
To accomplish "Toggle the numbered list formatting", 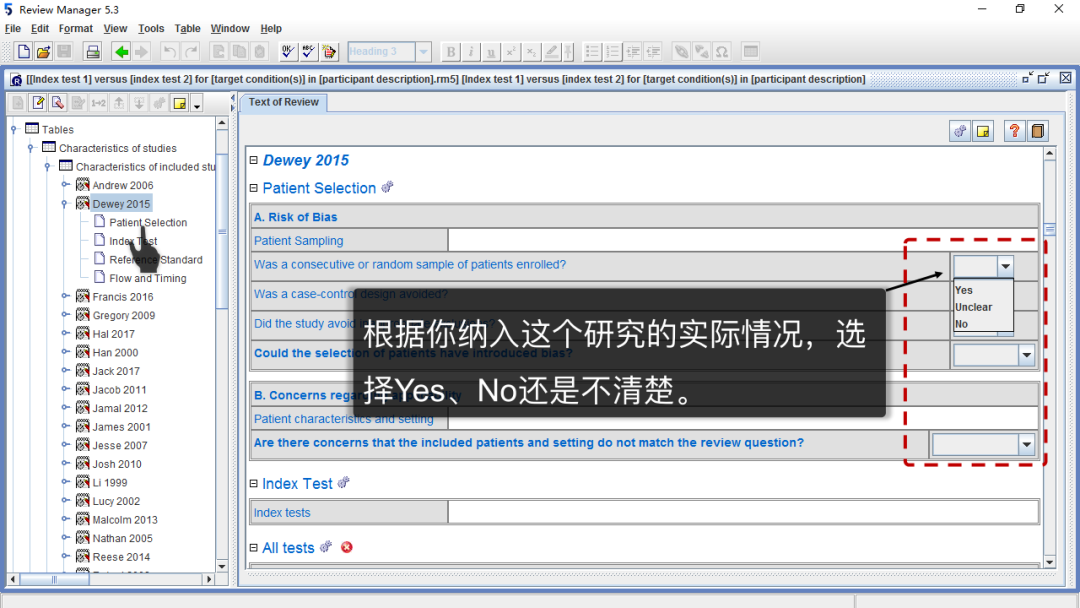I will tap(612, 51).
